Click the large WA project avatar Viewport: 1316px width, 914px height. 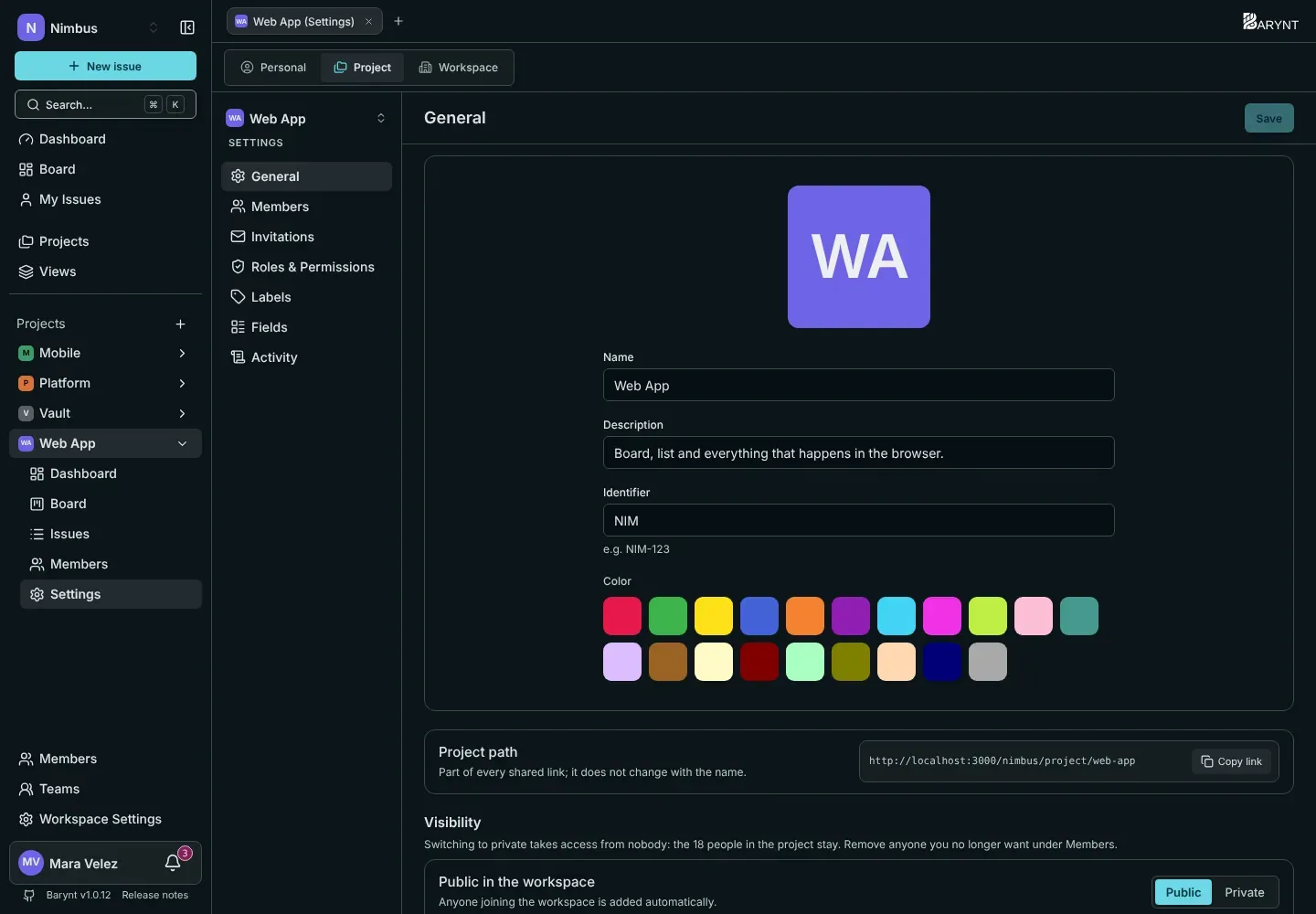[x=859, y=257]
